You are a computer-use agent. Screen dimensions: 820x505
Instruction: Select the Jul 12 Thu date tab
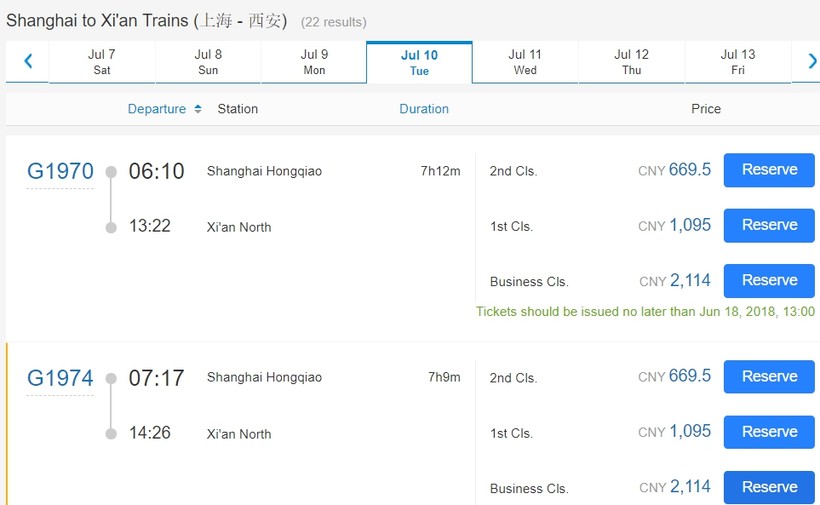[x=631, y=62]
